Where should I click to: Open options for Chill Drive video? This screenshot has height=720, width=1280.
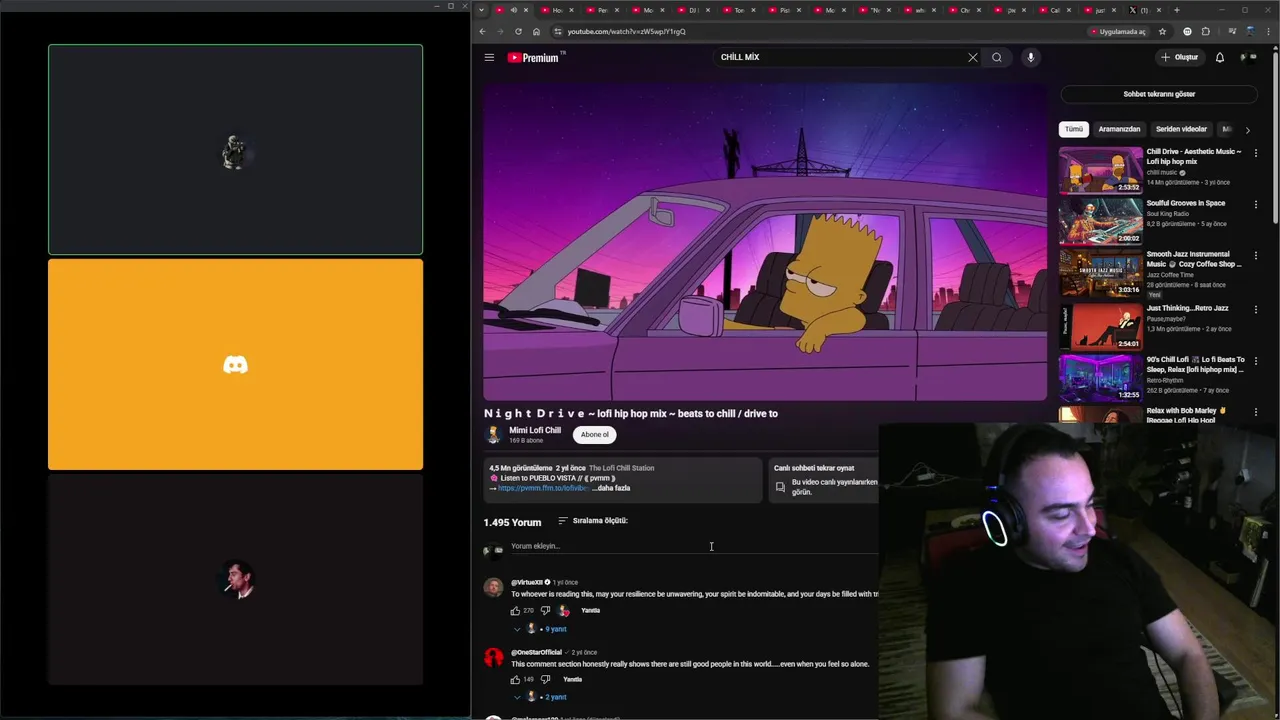[1255, 153]
